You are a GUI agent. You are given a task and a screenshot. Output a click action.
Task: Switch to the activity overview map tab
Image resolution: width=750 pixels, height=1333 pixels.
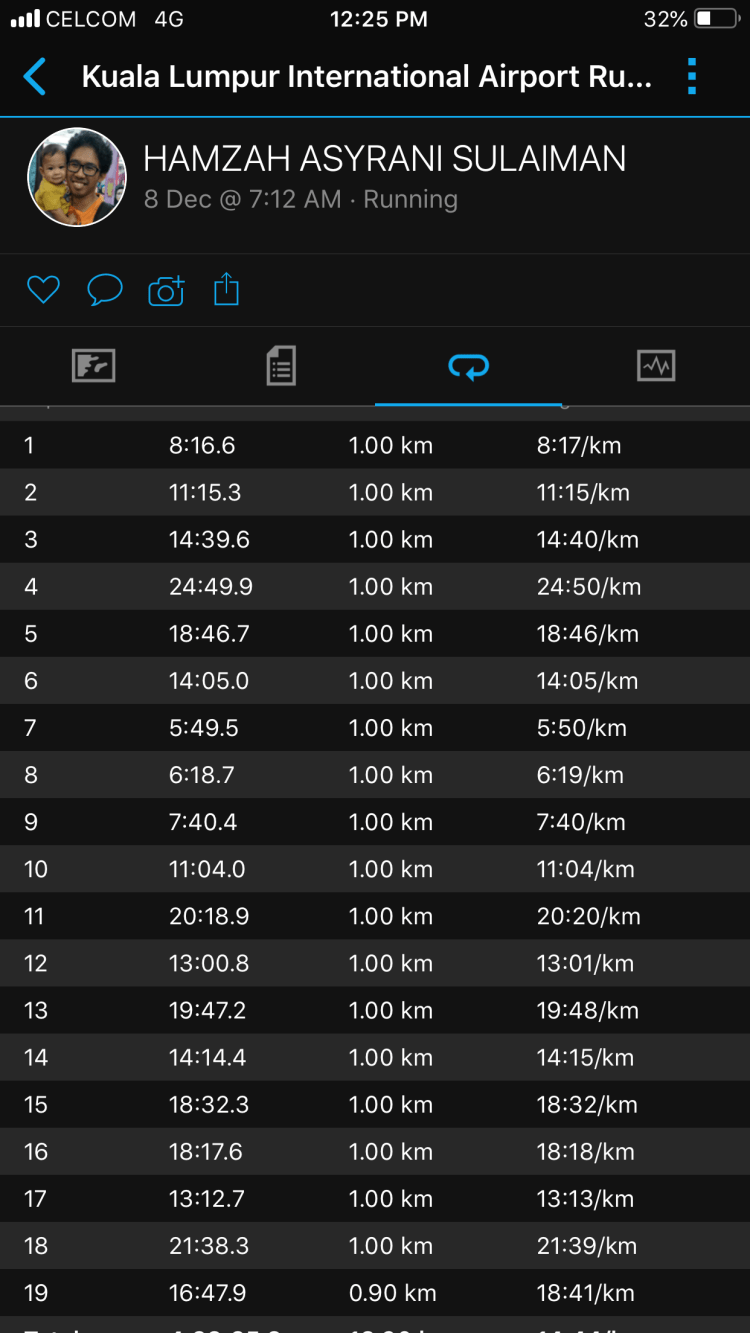coord(94,366)
